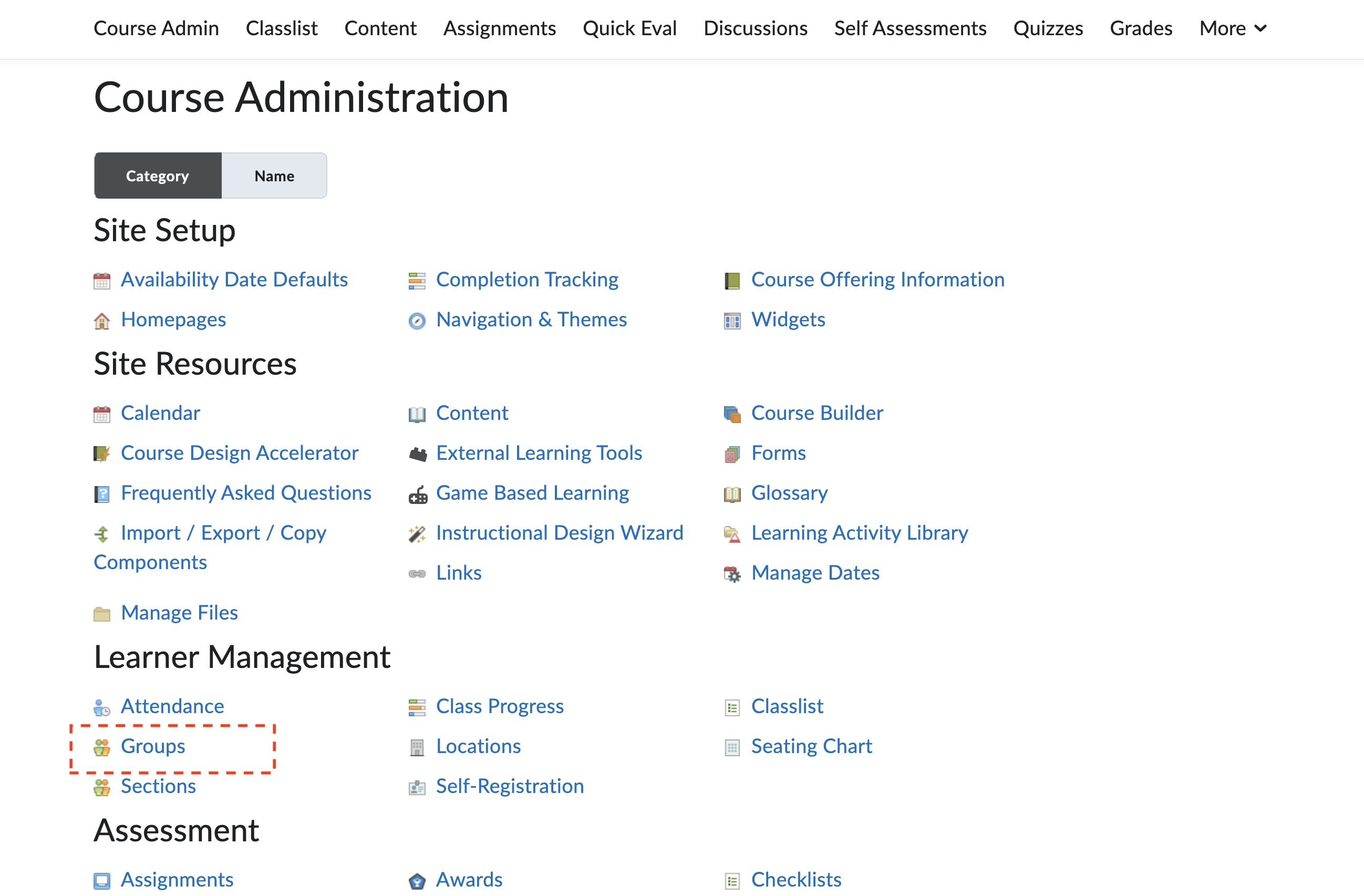The image size is (1364, 896).
Task: Open the Seating Chart link
Action: (811, 746)
